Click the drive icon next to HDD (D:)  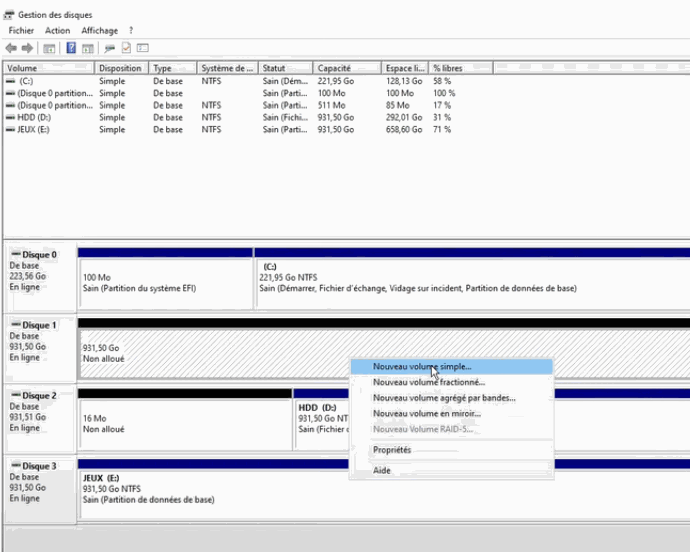(10, 118)
